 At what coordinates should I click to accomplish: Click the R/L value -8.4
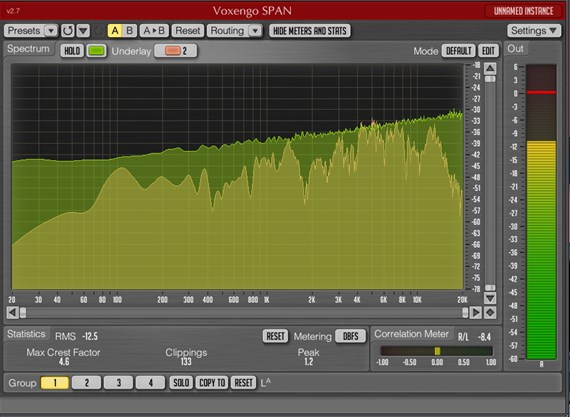484,337
